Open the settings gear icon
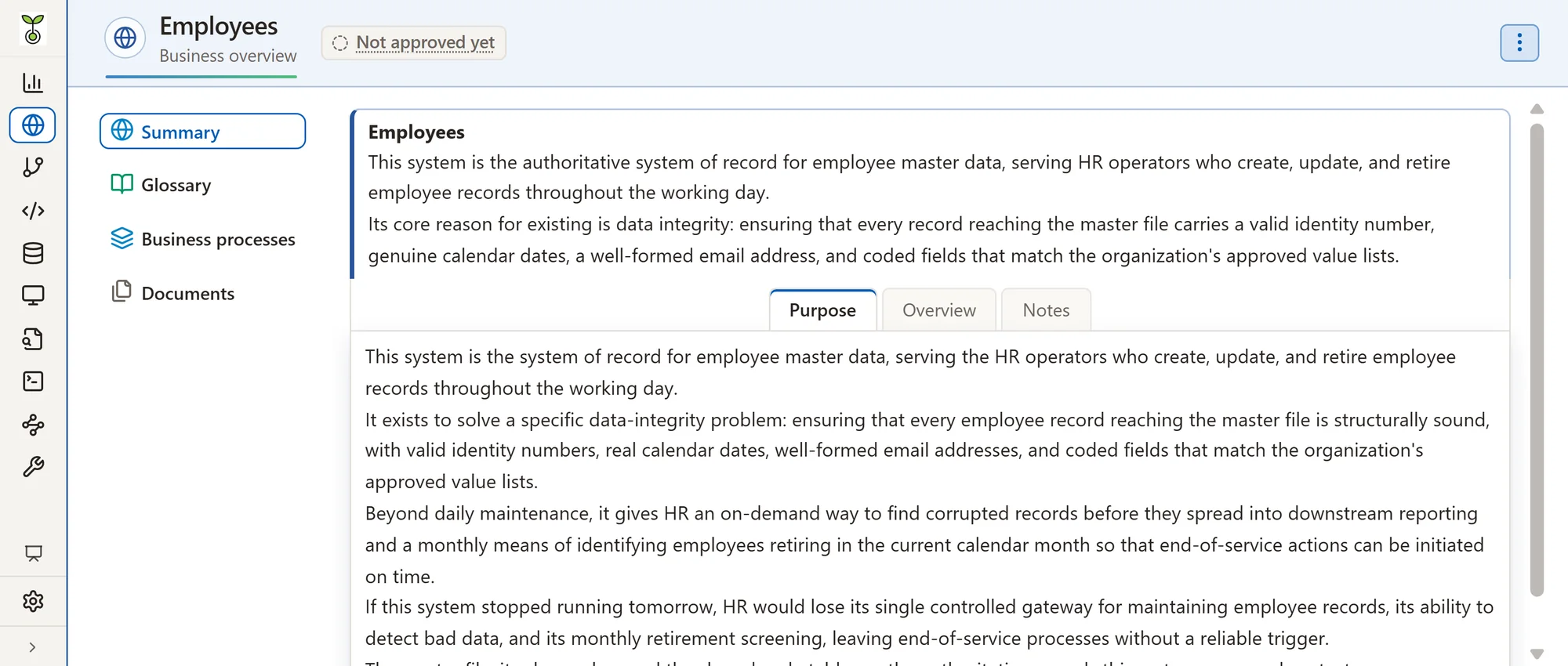The image size is (1568, 666). tap(33, 601)
